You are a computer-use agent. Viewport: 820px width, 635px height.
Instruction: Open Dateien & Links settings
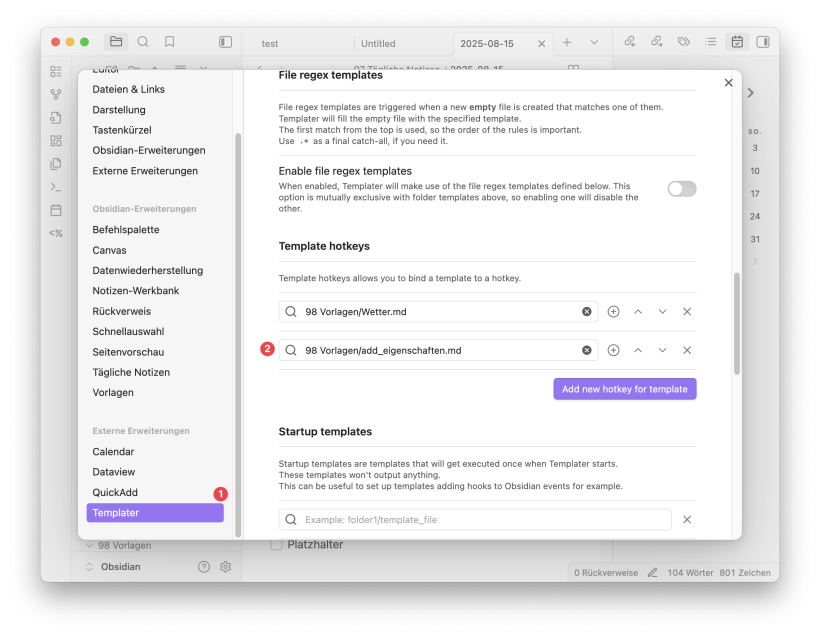point(129,89)
